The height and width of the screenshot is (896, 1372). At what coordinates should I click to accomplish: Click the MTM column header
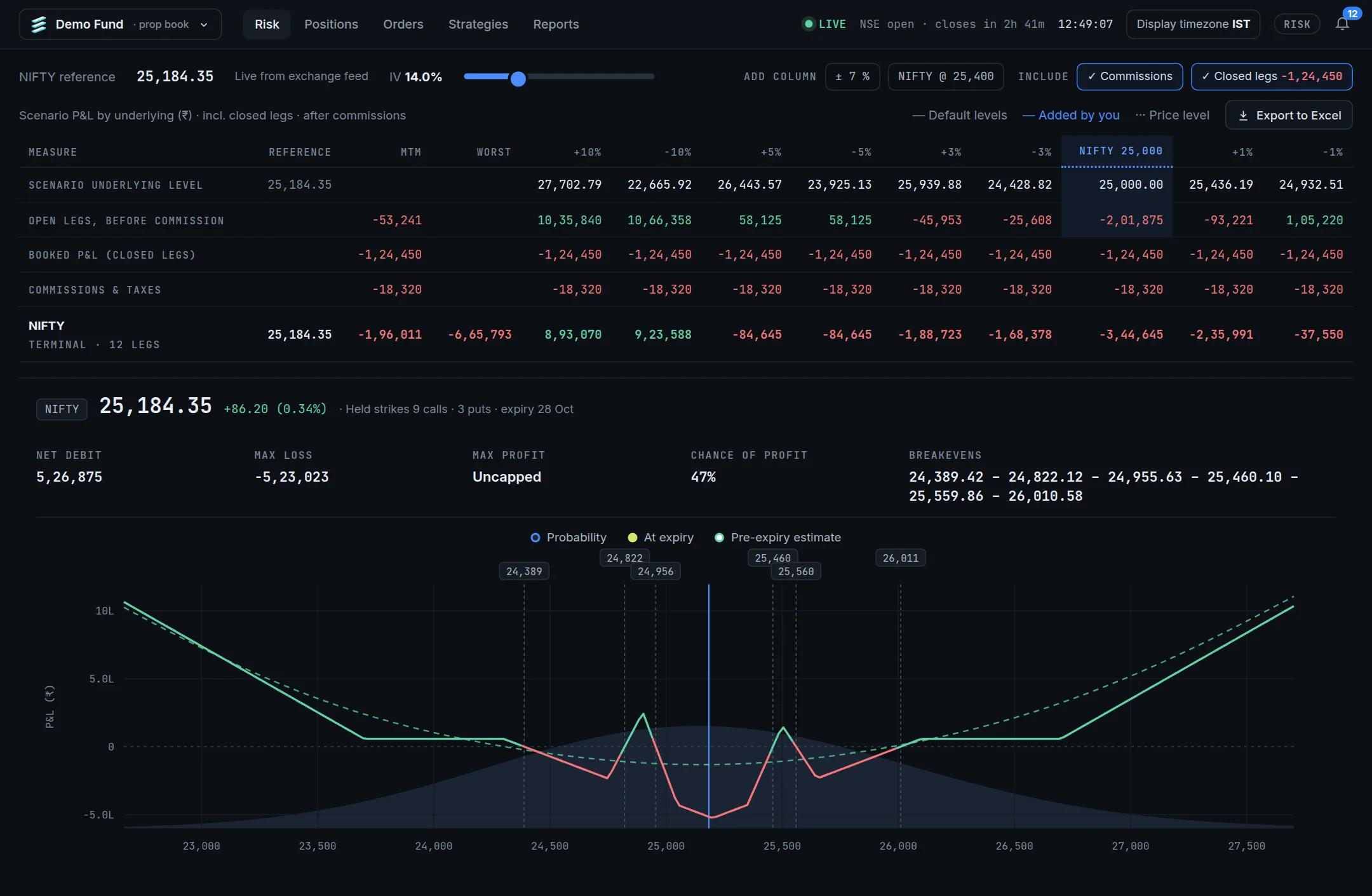pos(411,153)
